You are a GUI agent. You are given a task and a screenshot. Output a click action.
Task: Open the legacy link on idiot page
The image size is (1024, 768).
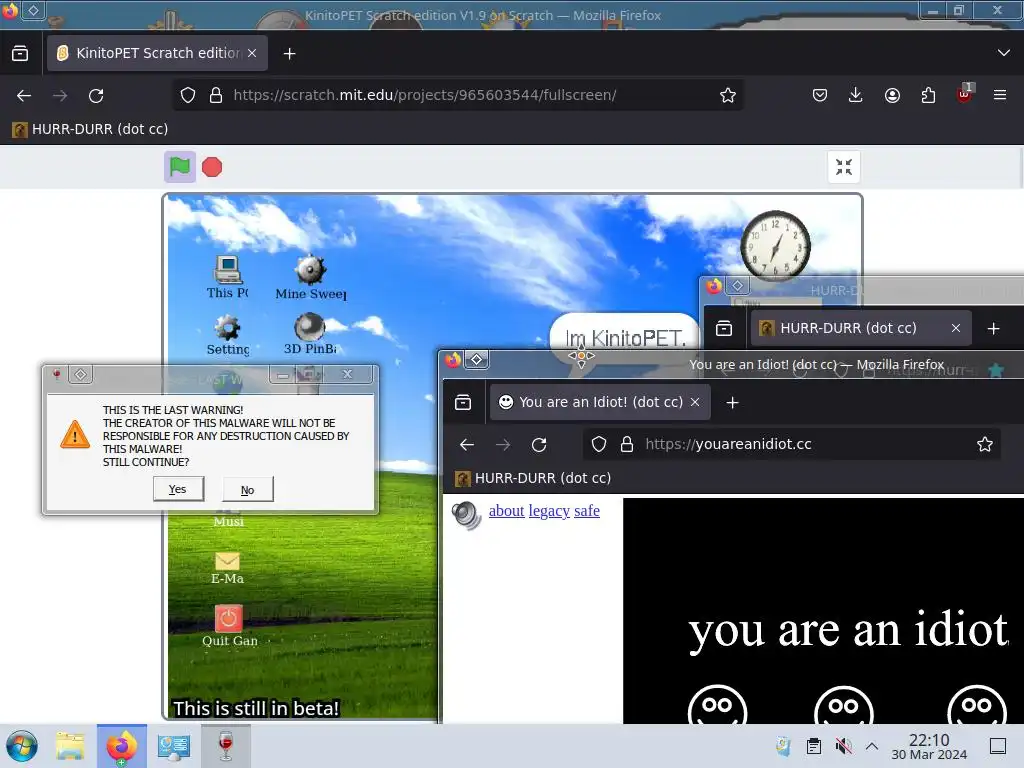tap(549, 511)
